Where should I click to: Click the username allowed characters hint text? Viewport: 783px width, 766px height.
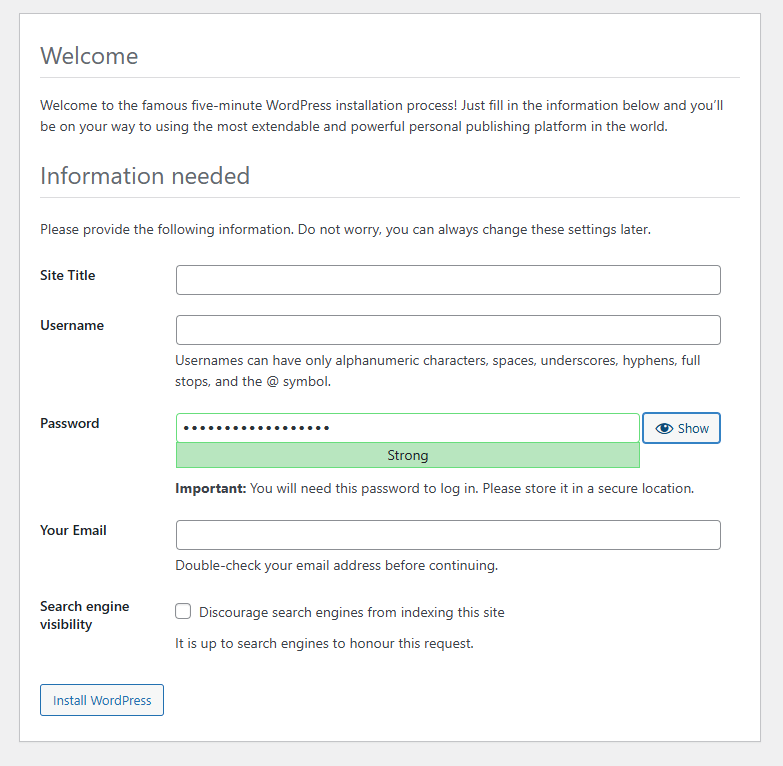pyautogui.click(x=437, y=370)
